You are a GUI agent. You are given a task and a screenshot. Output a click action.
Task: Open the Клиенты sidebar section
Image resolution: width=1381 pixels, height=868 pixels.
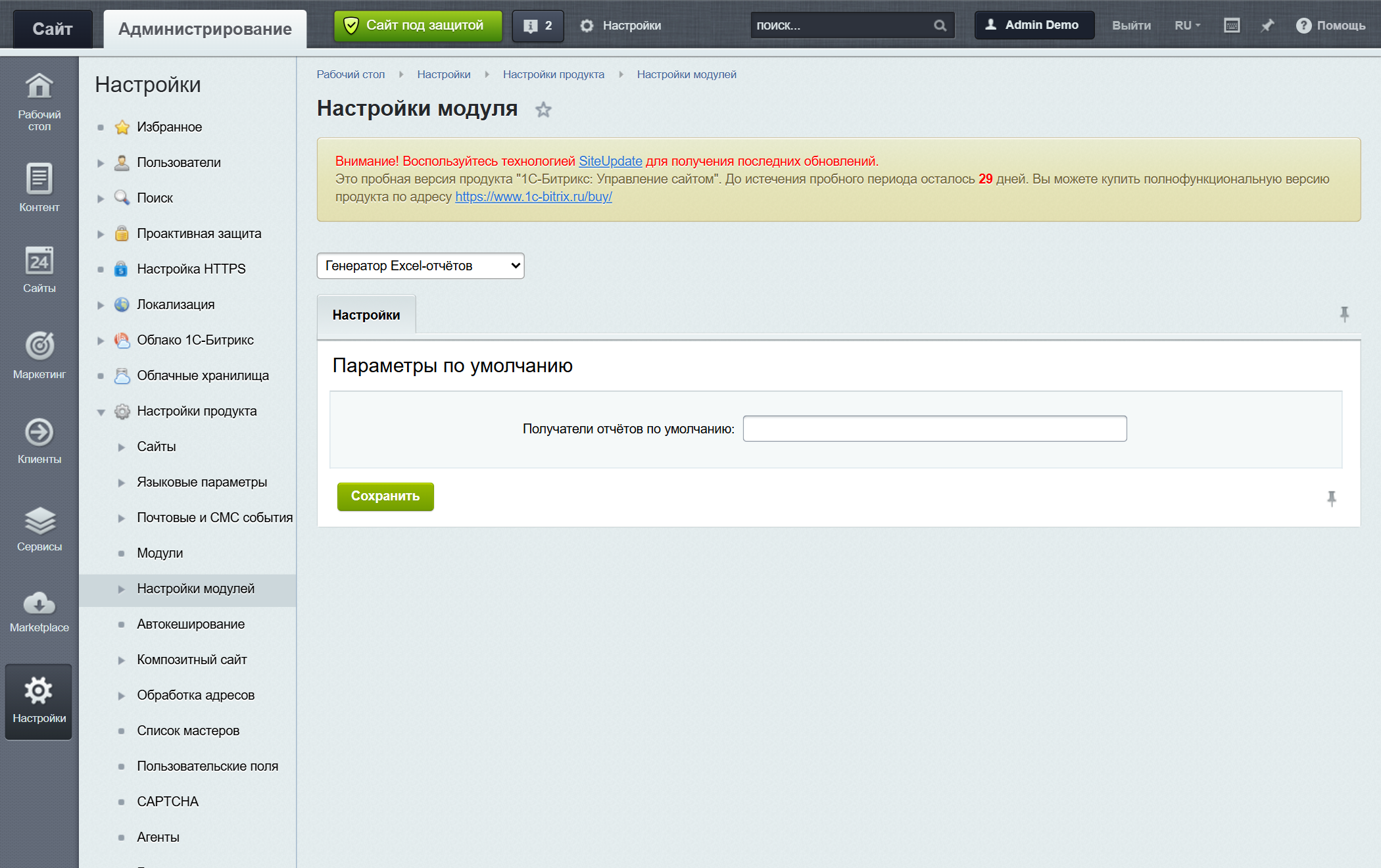coord(39,441)
